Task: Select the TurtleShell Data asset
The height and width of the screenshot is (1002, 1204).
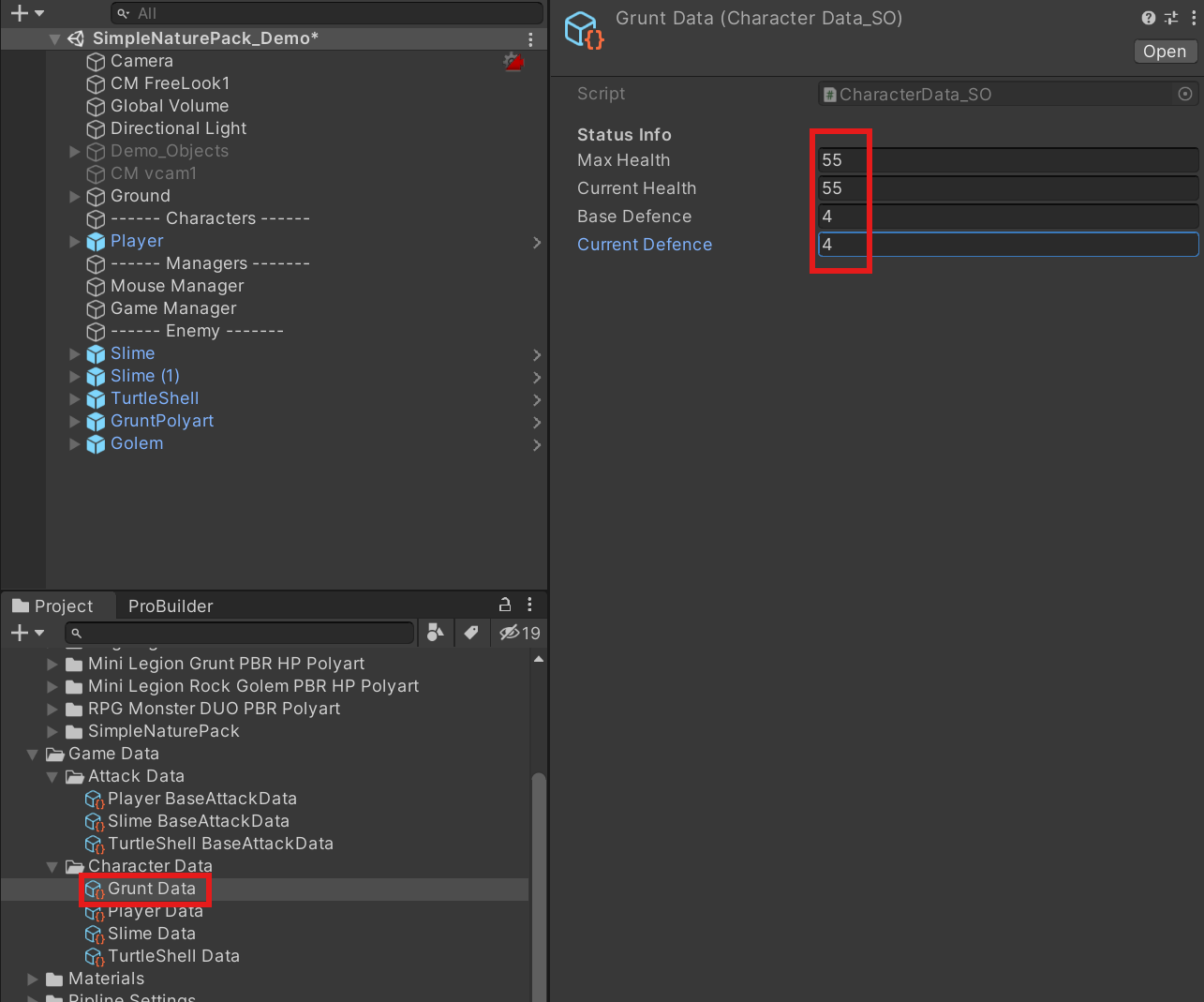Action: tap(173, 956)
